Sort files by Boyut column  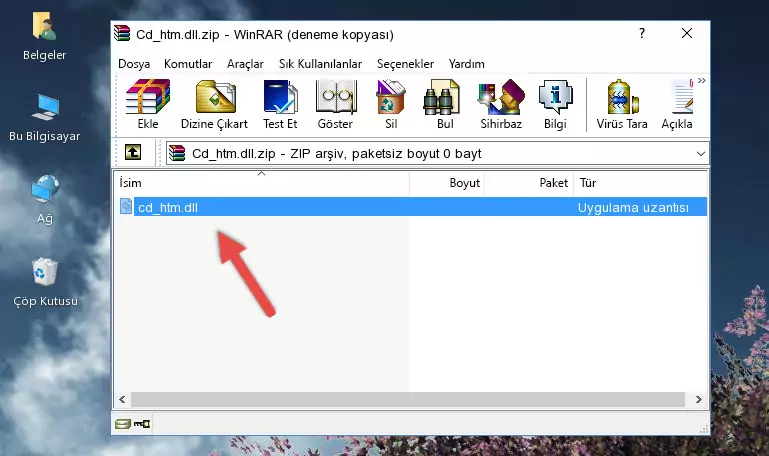(x=447, y=183)
